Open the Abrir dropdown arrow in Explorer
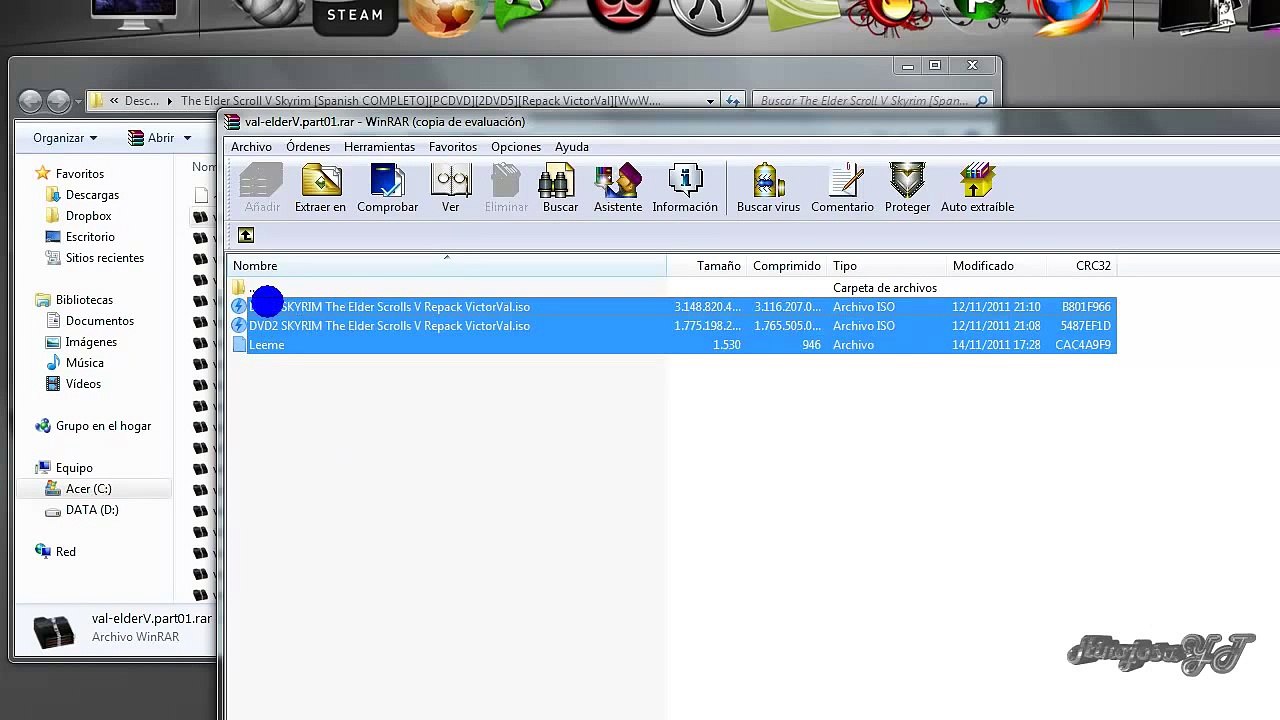This screenshot has width=1280, height=720. pyautogui.click(x=187, y=138)
